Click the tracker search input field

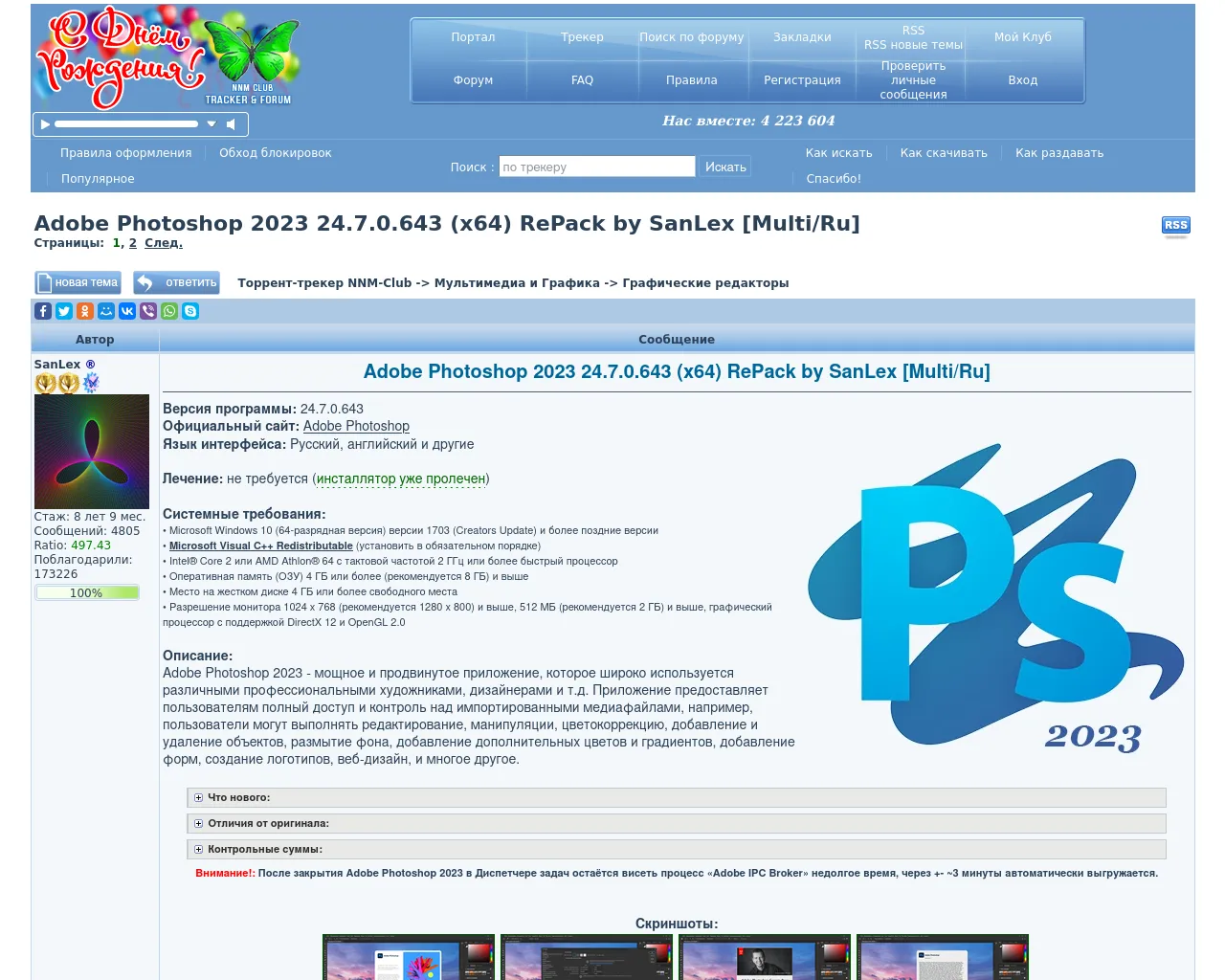tap(596, 167)
